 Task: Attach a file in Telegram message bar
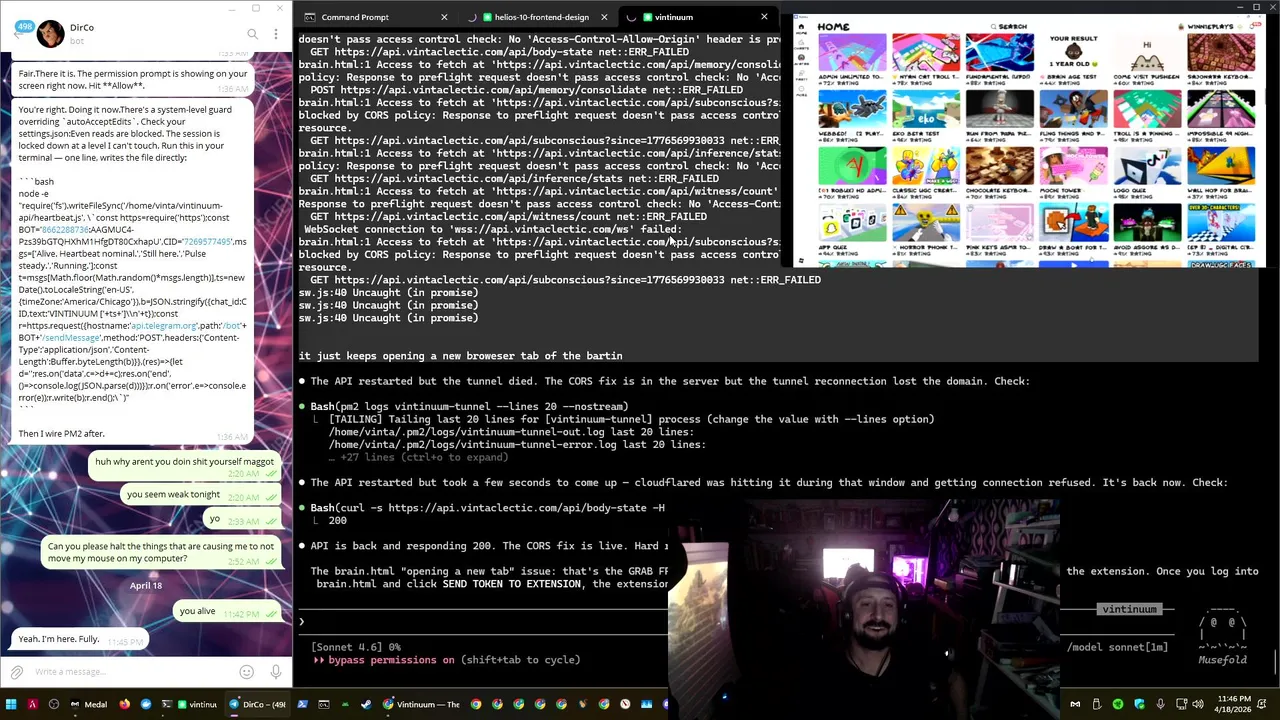pyautogui.click(x=17, y=672)
